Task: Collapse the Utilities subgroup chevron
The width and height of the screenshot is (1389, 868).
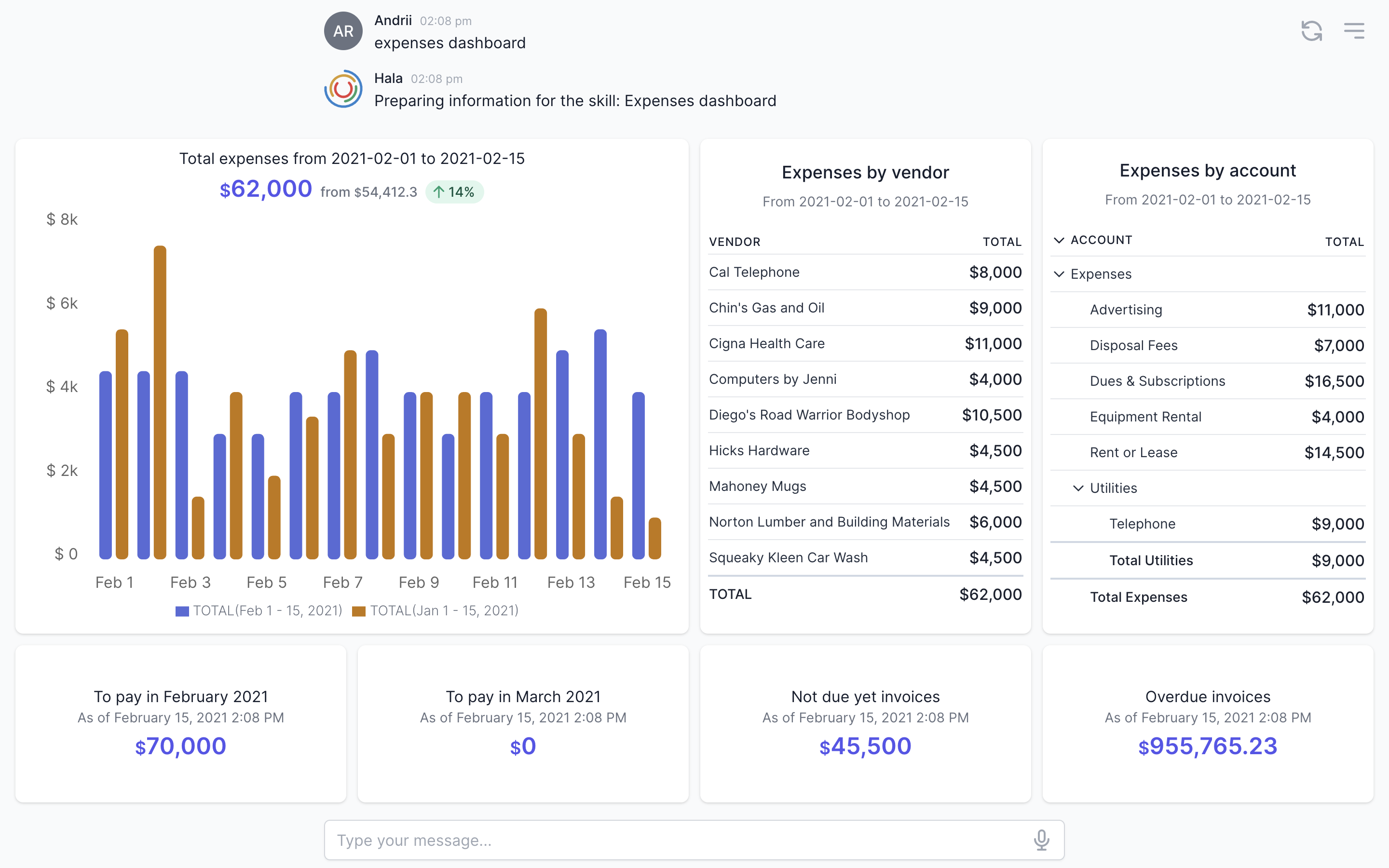Action: click(x=1078, y=488)
